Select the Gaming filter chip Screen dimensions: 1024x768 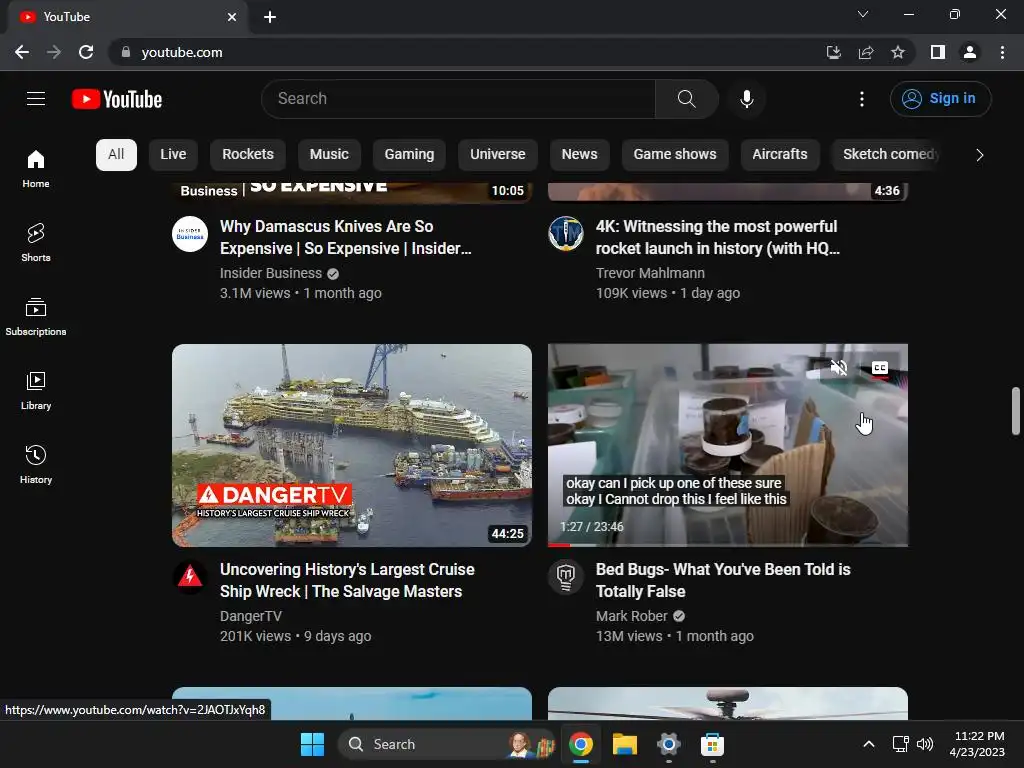pos(409,155)
